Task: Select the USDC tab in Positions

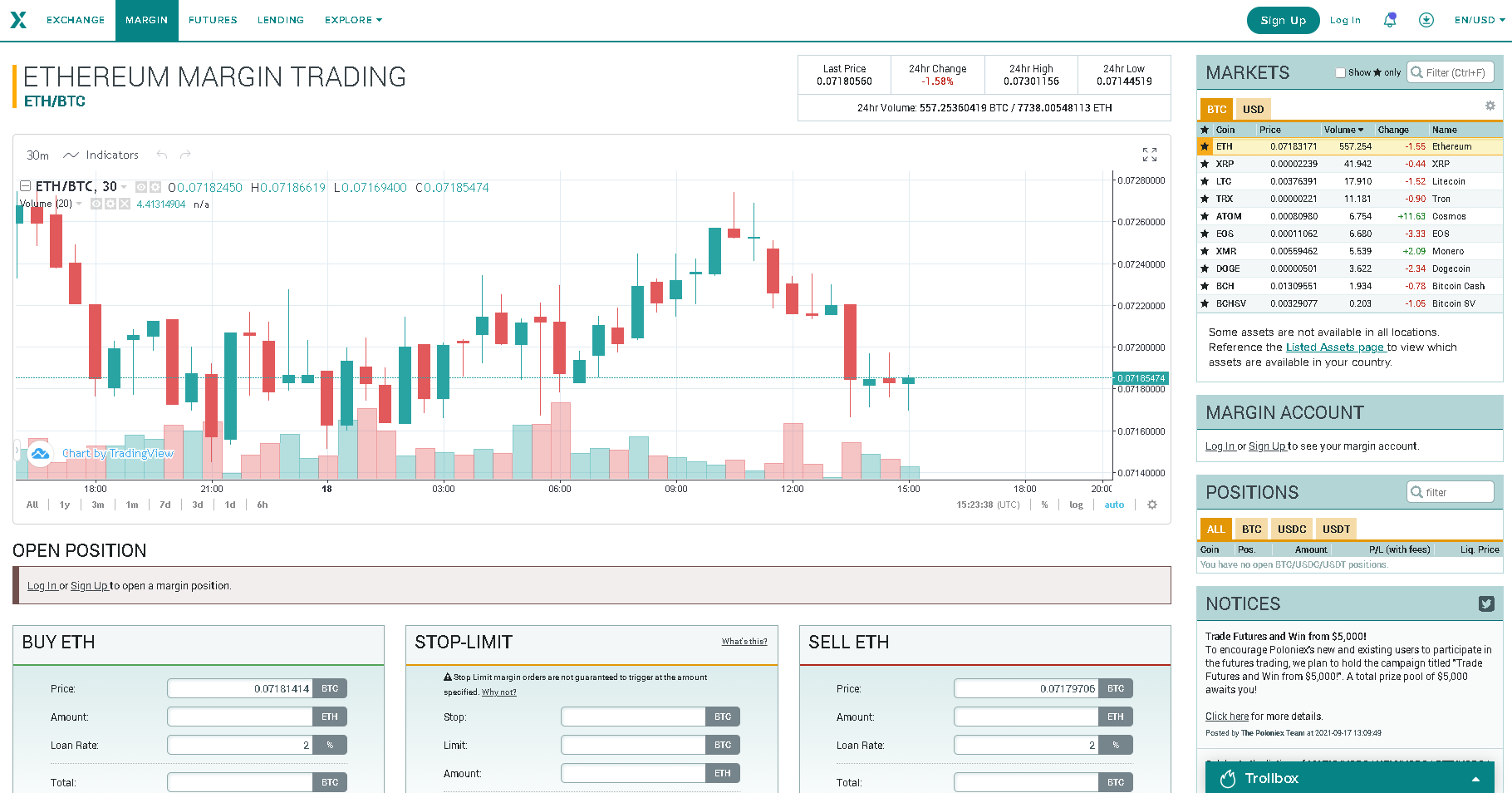Action: (1292, 529)
